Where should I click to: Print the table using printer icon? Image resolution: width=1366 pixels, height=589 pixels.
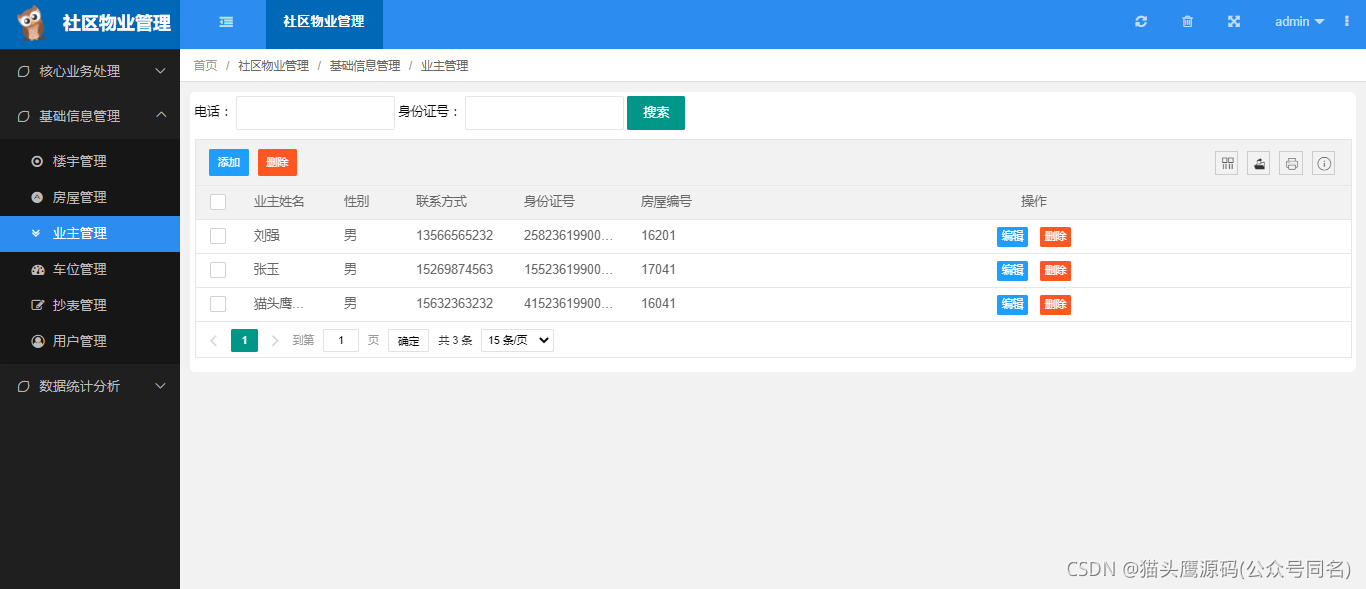[1291, 163]
